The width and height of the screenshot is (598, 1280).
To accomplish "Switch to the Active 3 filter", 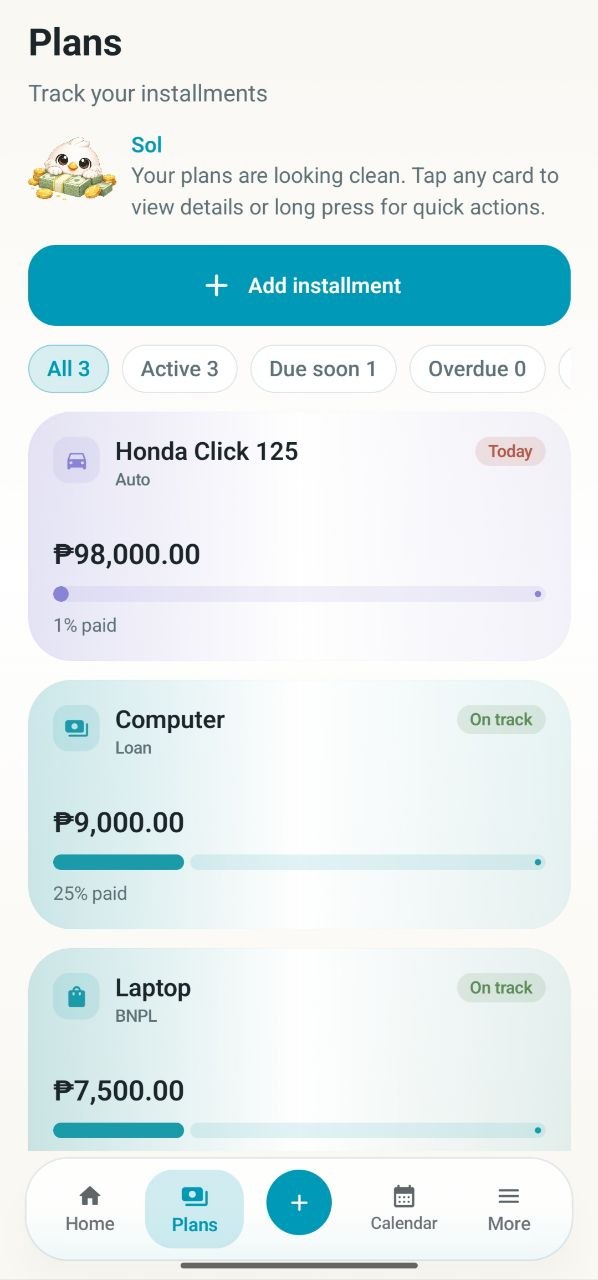I will tap(179, 369).
